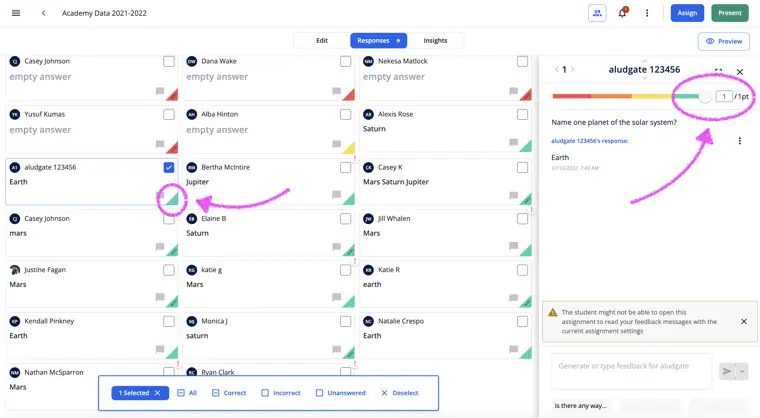Switch to the Responses tab
This screenshot has width=760, height=418.
pyautogui.click(x=379, y=41)
